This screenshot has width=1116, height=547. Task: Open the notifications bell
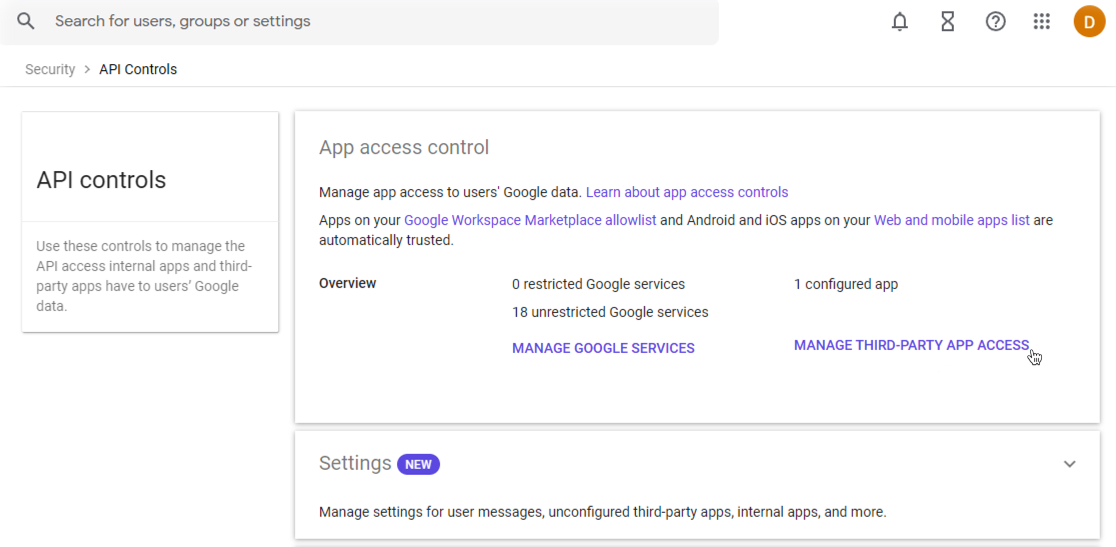(x=900, y=22)
